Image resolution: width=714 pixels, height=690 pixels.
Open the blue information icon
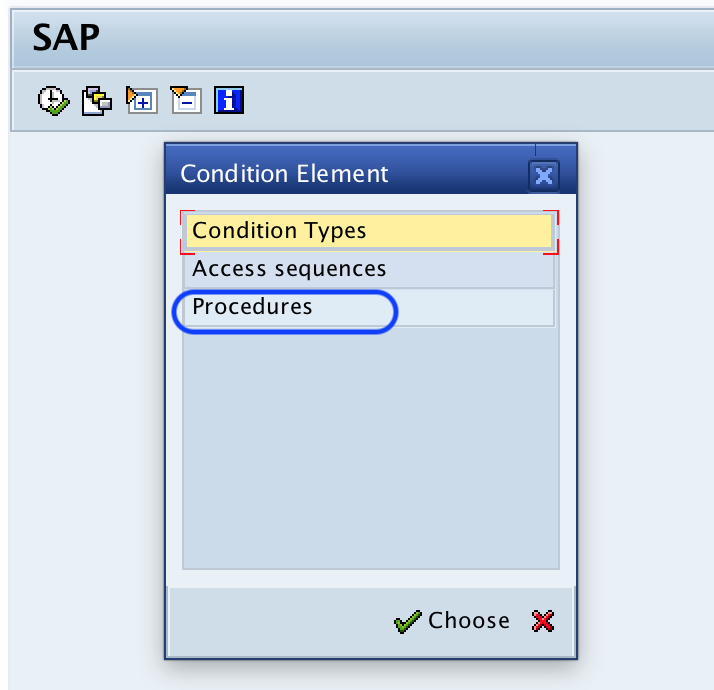point(230,100)
